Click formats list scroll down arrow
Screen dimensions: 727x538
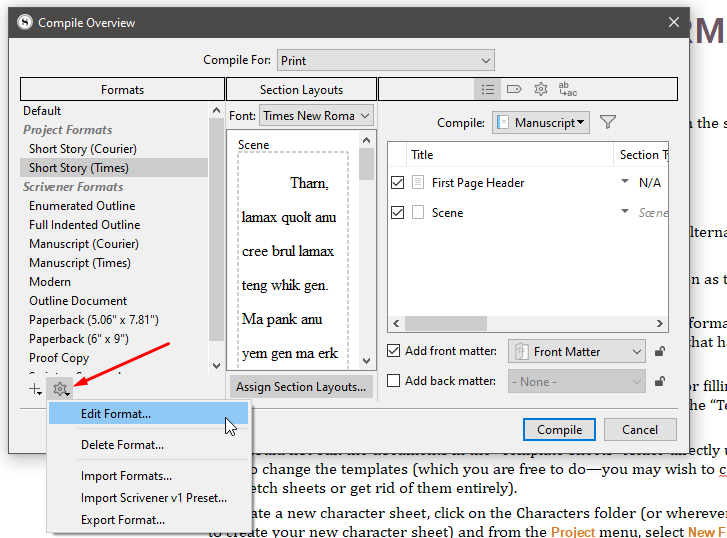216,365
